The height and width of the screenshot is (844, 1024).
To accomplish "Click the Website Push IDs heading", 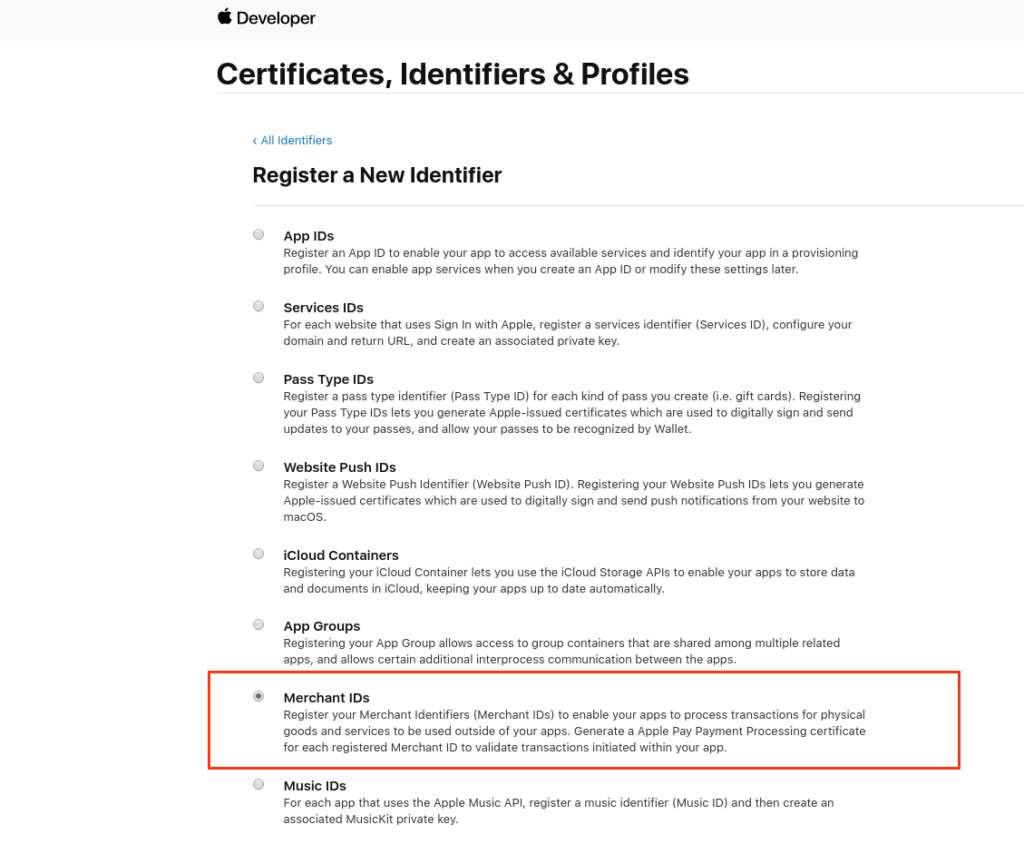I will [x=340, y=468].
